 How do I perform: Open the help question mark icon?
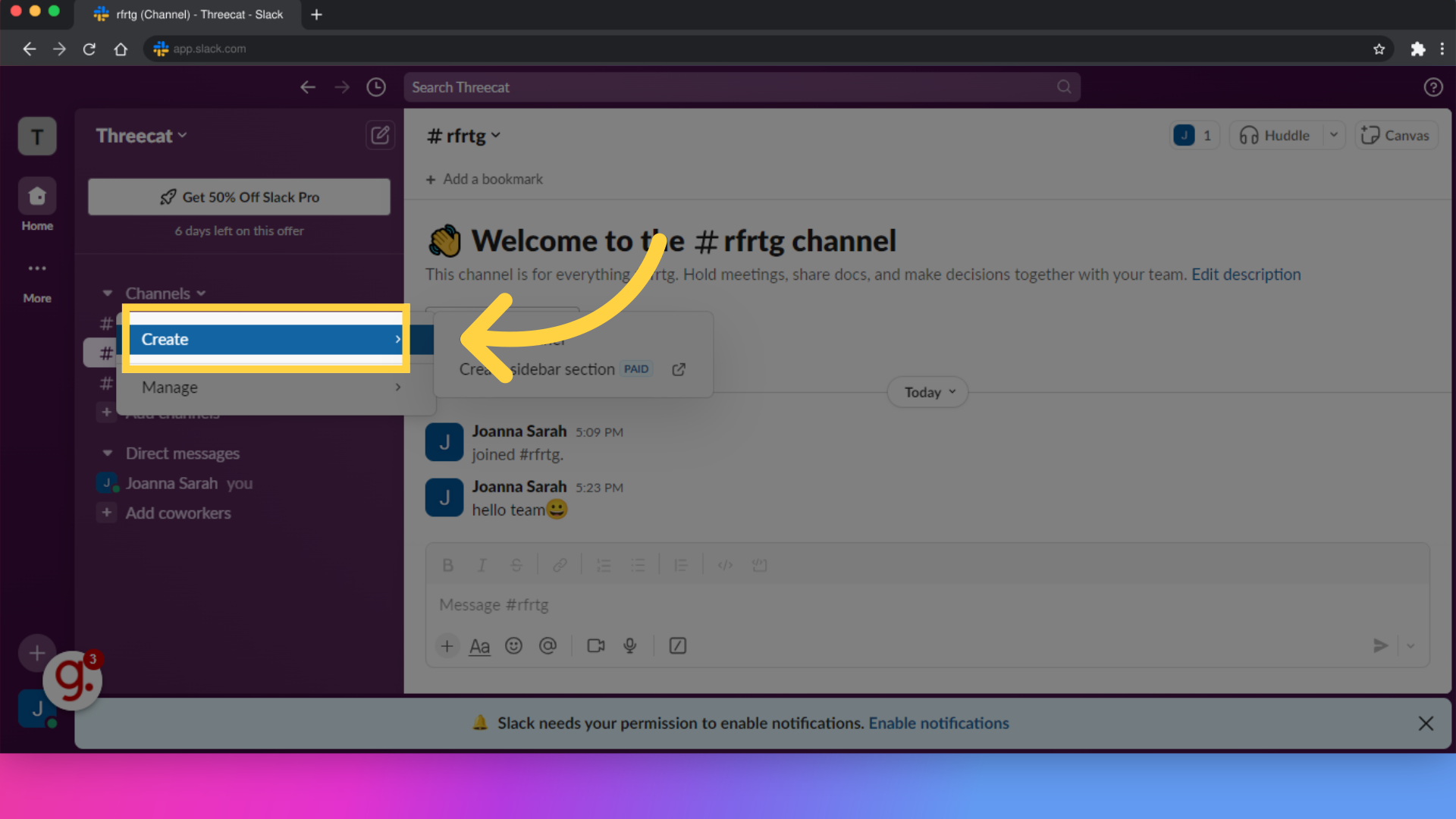tap(1432, 87)
